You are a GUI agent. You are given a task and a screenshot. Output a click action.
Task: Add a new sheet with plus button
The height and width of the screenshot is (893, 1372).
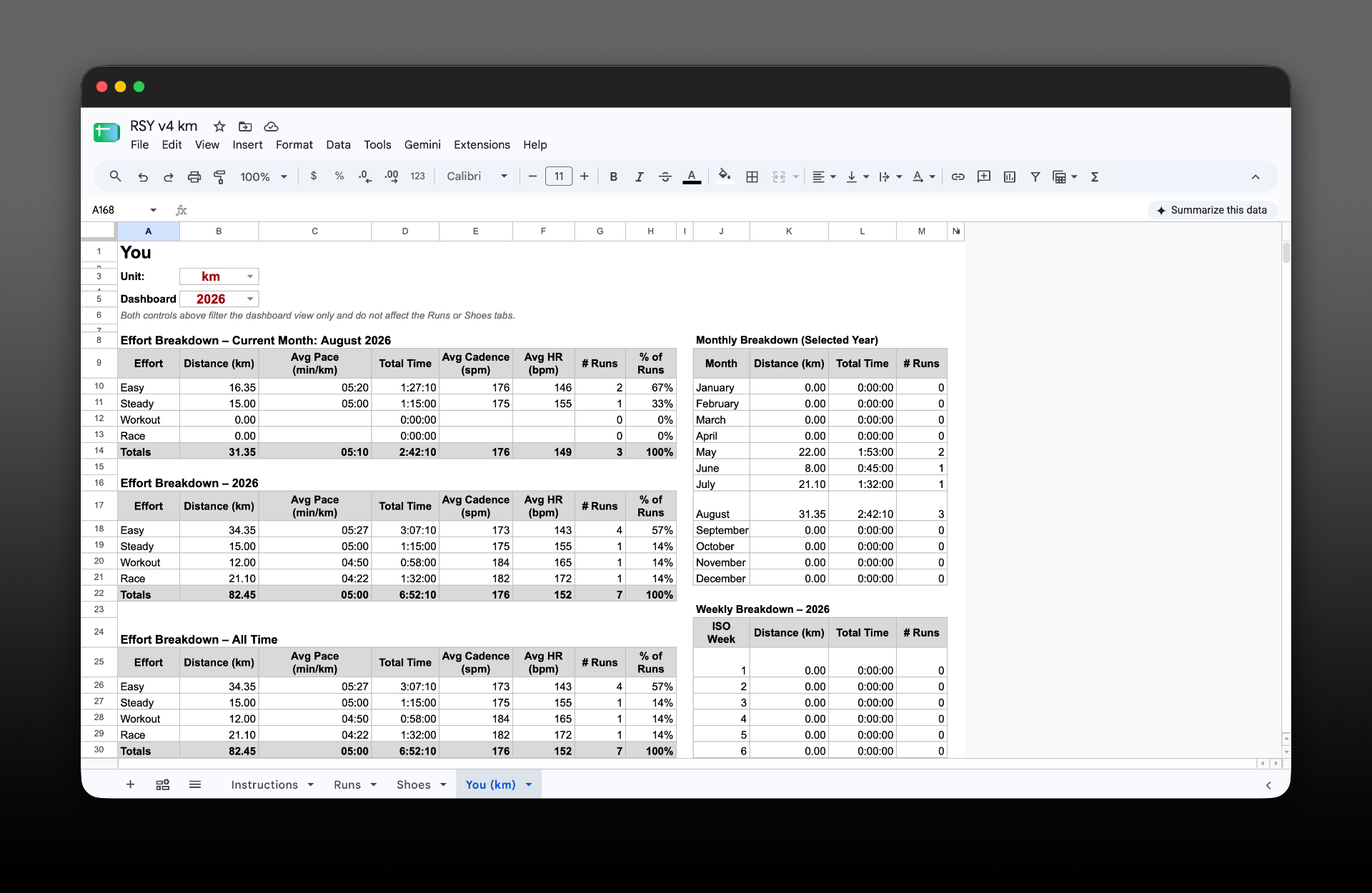pos(130,784)
